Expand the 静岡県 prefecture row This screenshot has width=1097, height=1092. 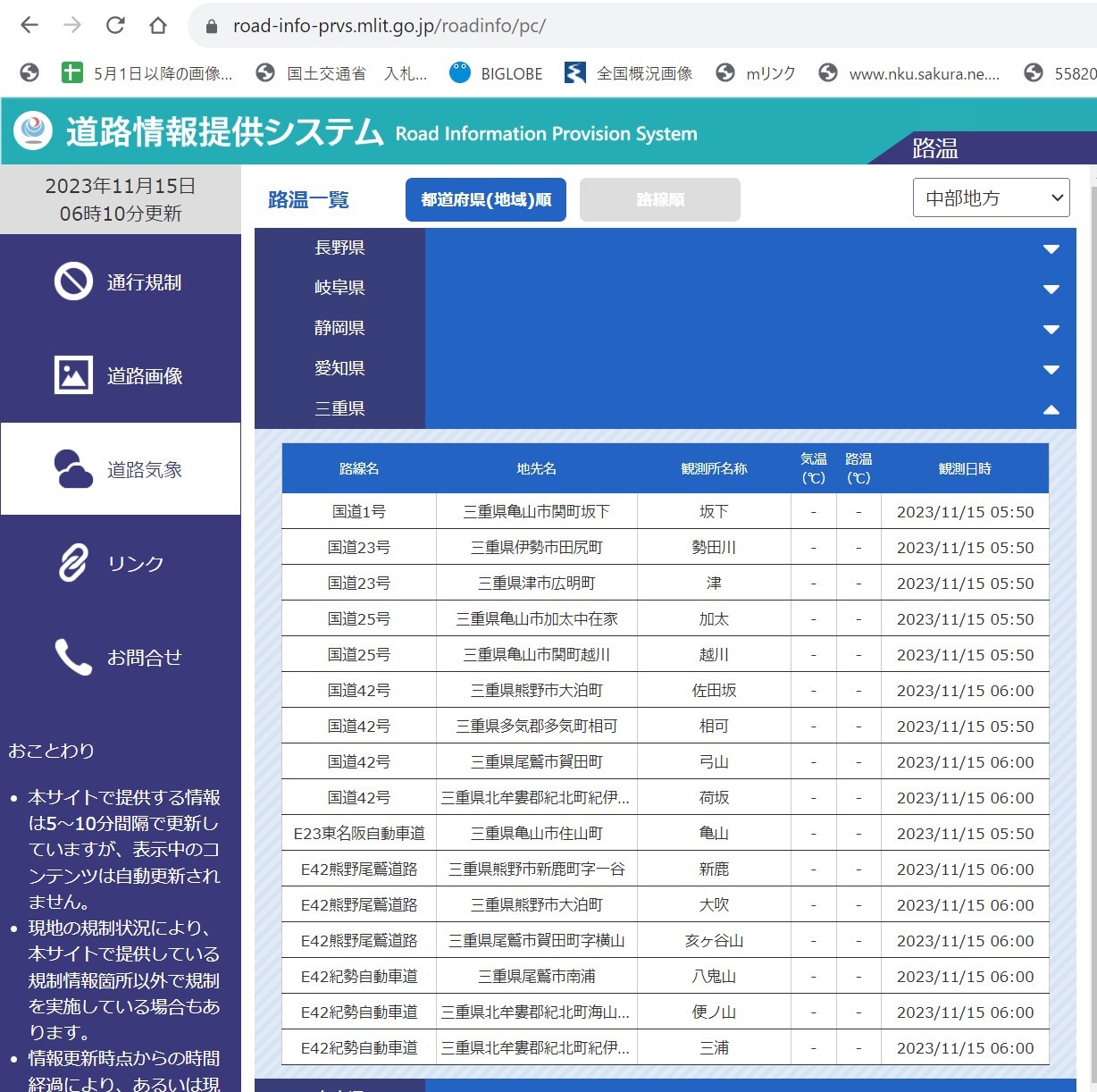coord(1051,329)
